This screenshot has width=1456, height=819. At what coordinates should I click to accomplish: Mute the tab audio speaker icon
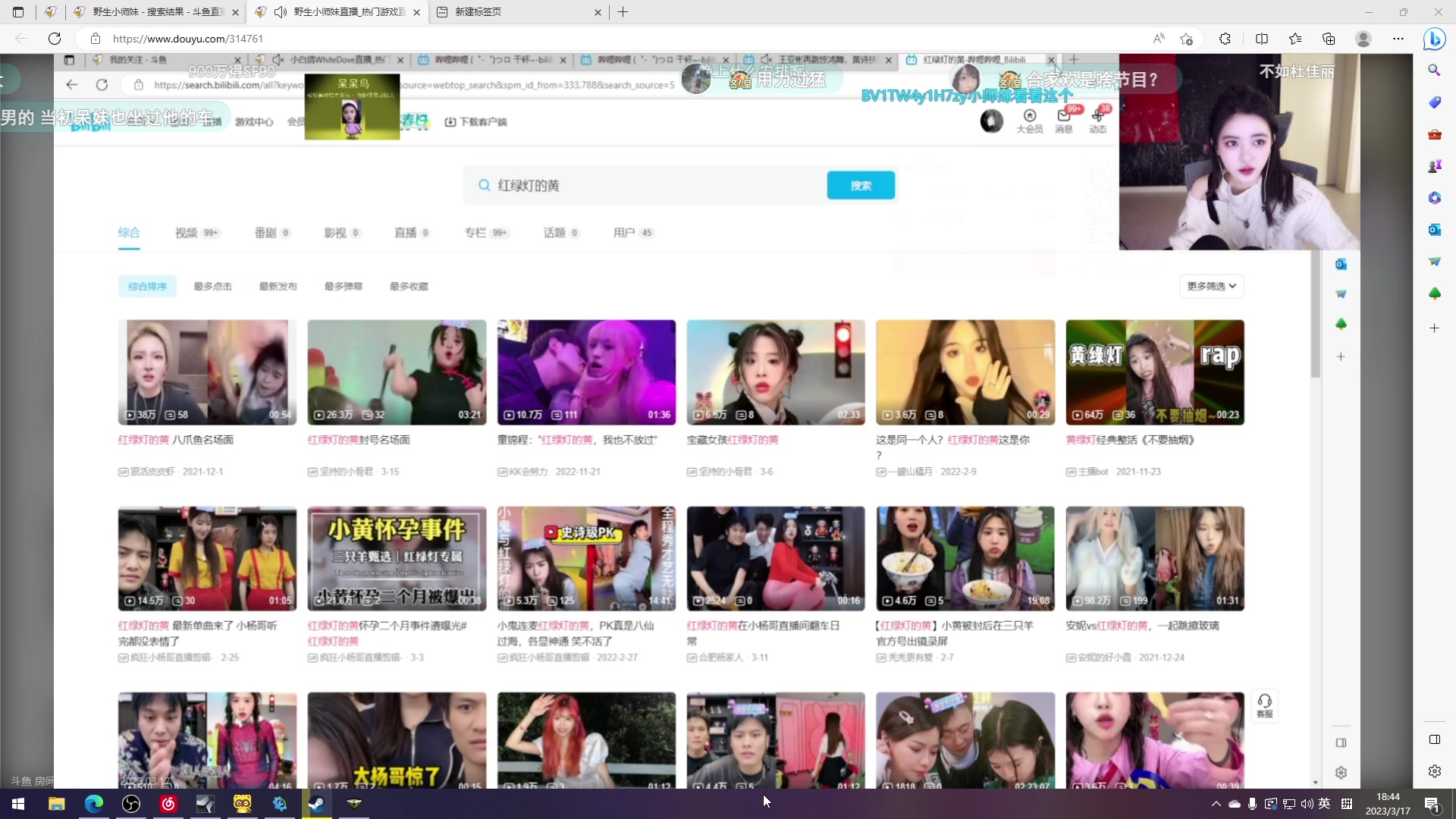[x=280, y=12]
